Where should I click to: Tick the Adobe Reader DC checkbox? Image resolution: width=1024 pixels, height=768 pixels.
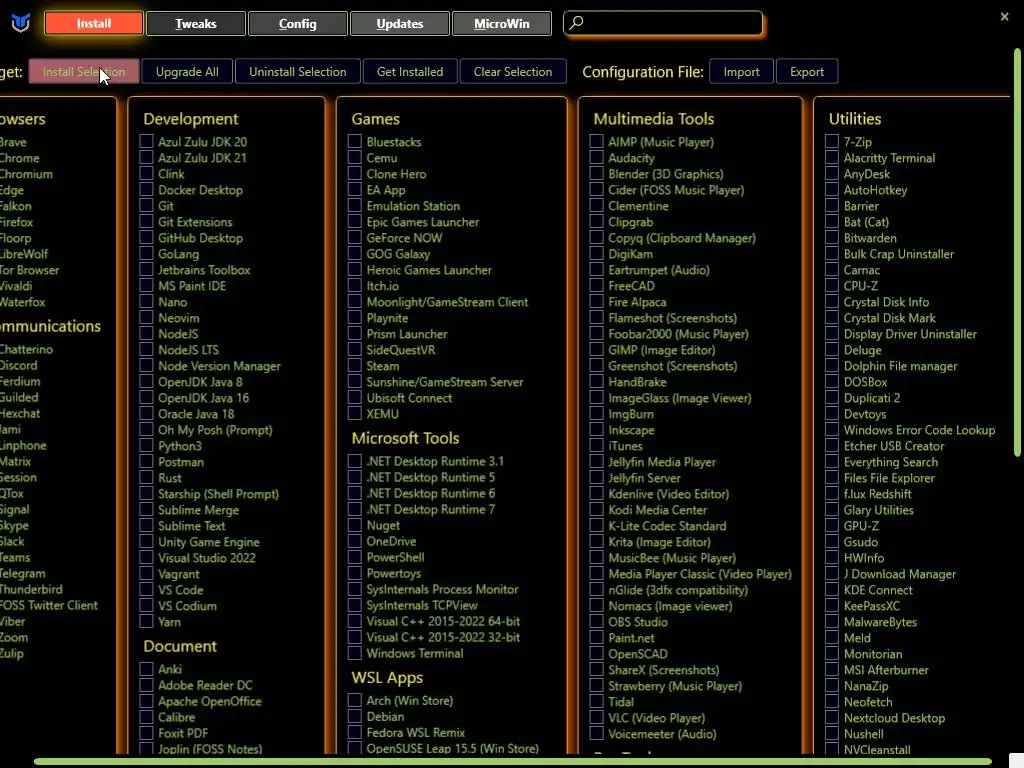[x=146, y=685]
